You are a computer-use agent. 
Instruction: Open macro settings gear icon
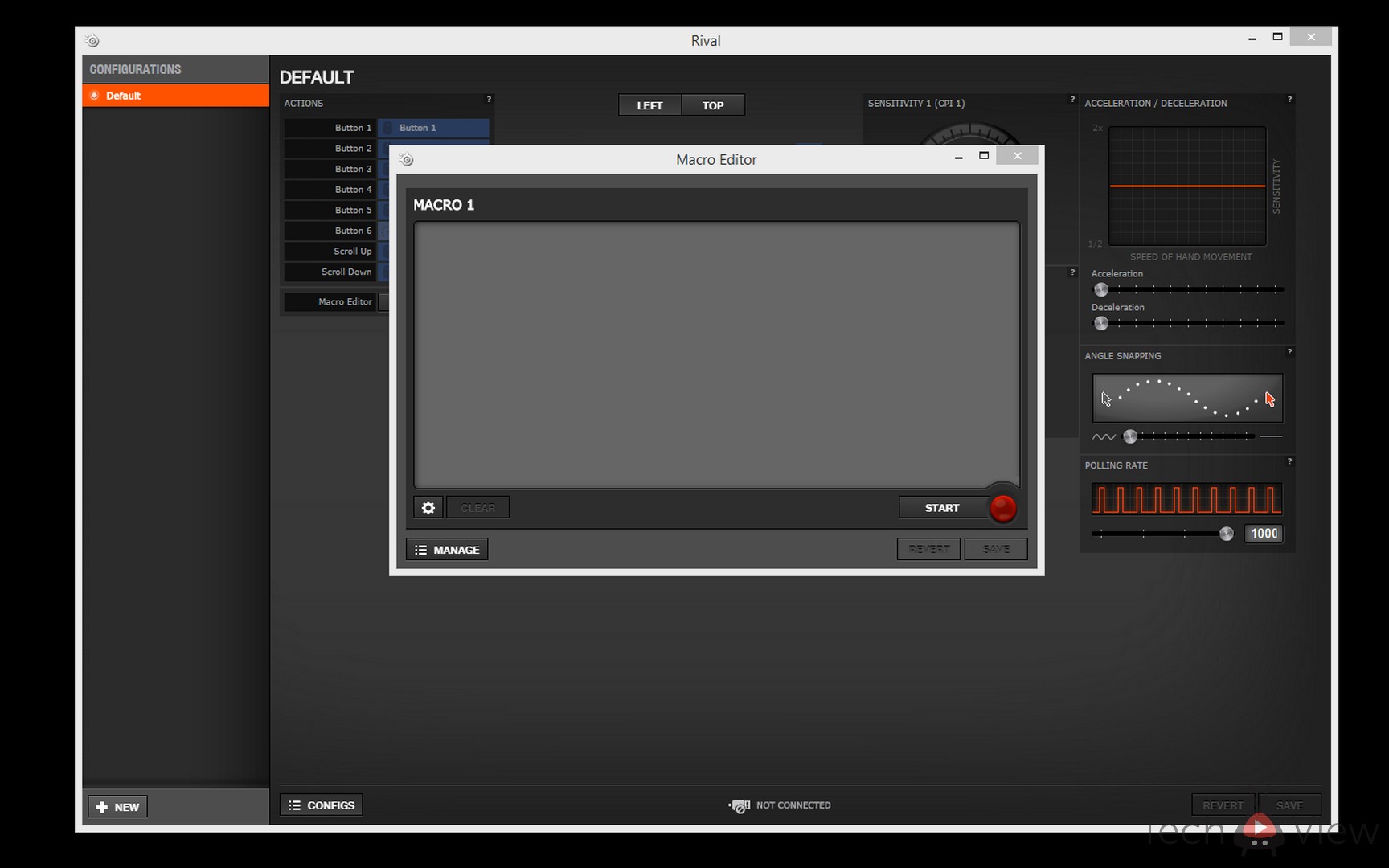click(x=428, y=508)
